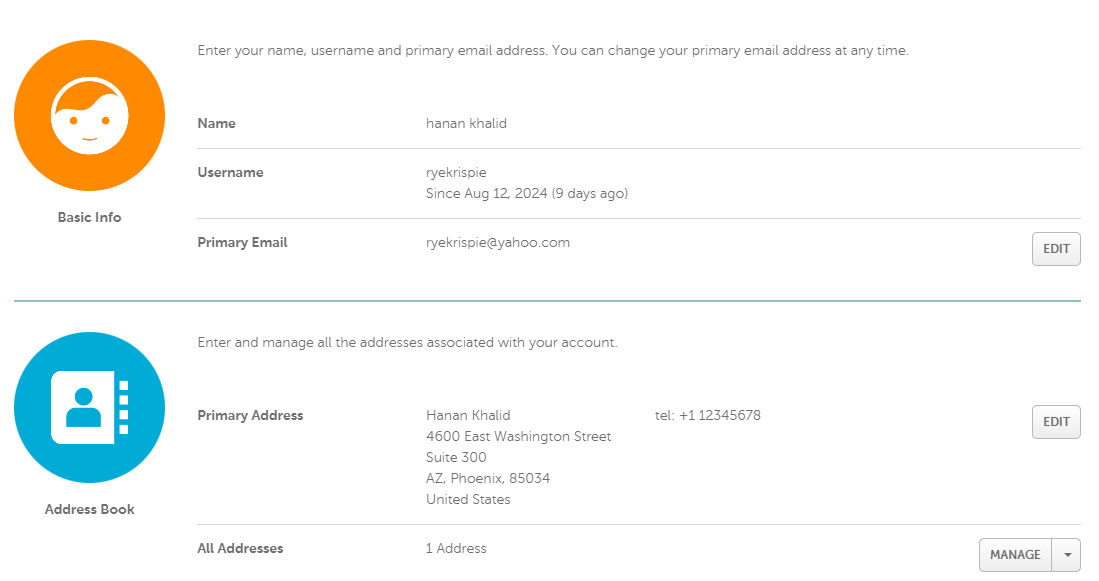Expand the dropdown arrow beside MANAGE
The height and width of the screenshot is (581, 1099).
tap(1068, 555)
